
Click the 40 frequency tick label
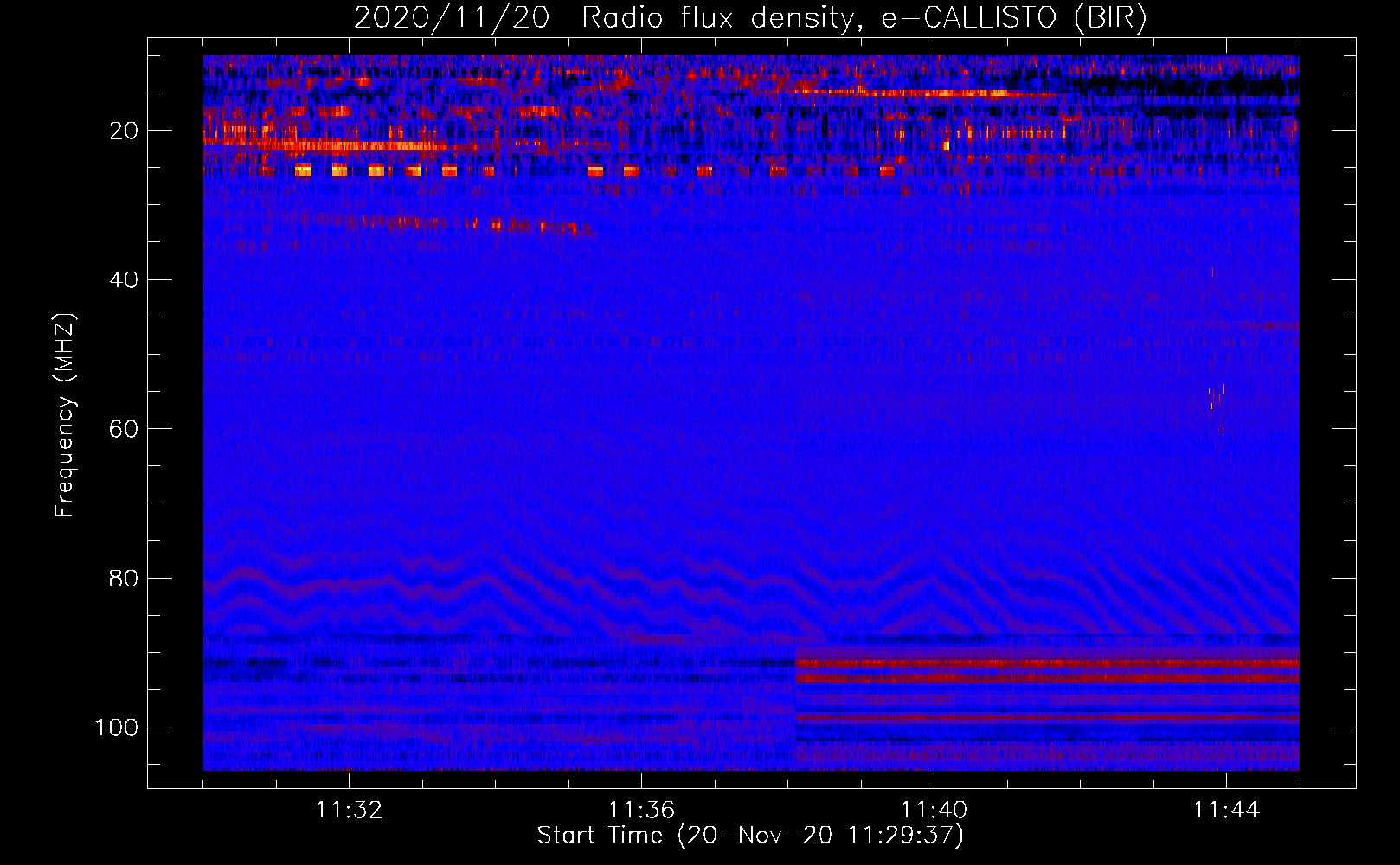[x=124, y=280]
